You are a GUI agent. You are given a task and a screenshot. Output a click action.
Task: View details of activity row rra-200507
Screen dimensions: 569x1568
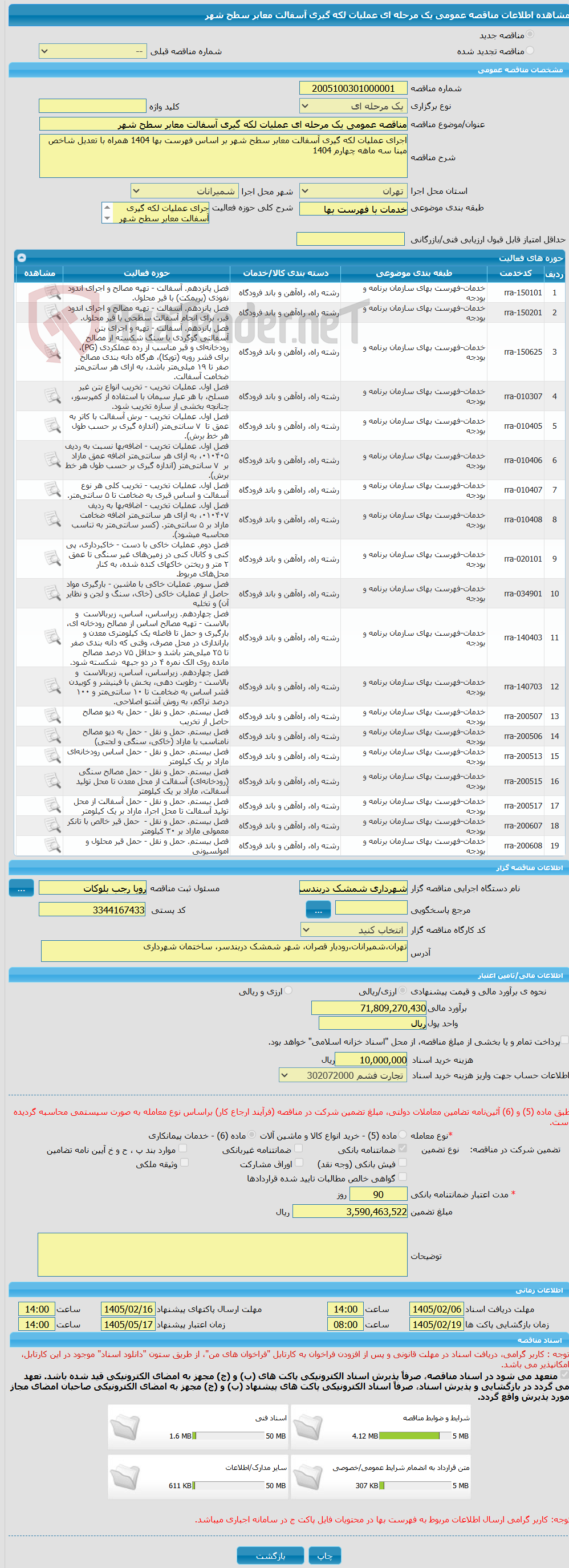coord(52,717)
